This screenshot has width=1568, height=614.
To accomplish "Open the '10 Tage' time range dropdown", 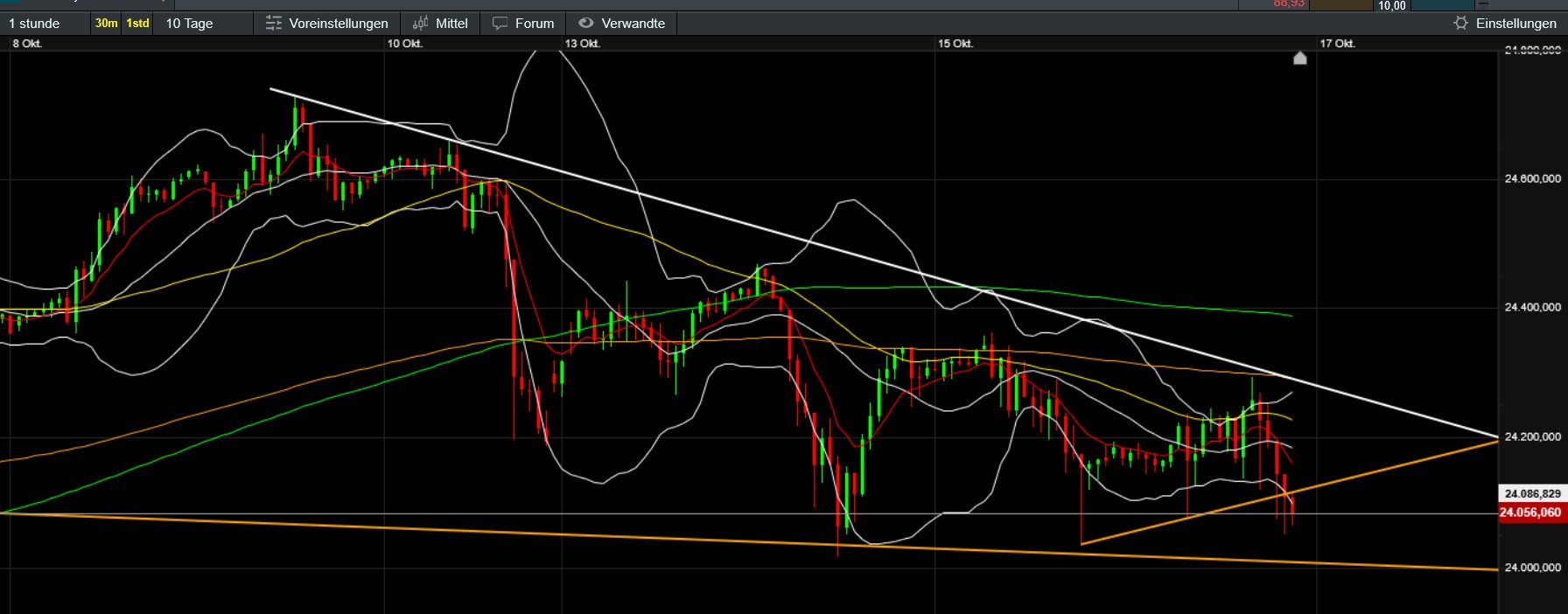I will click(190, 24).
